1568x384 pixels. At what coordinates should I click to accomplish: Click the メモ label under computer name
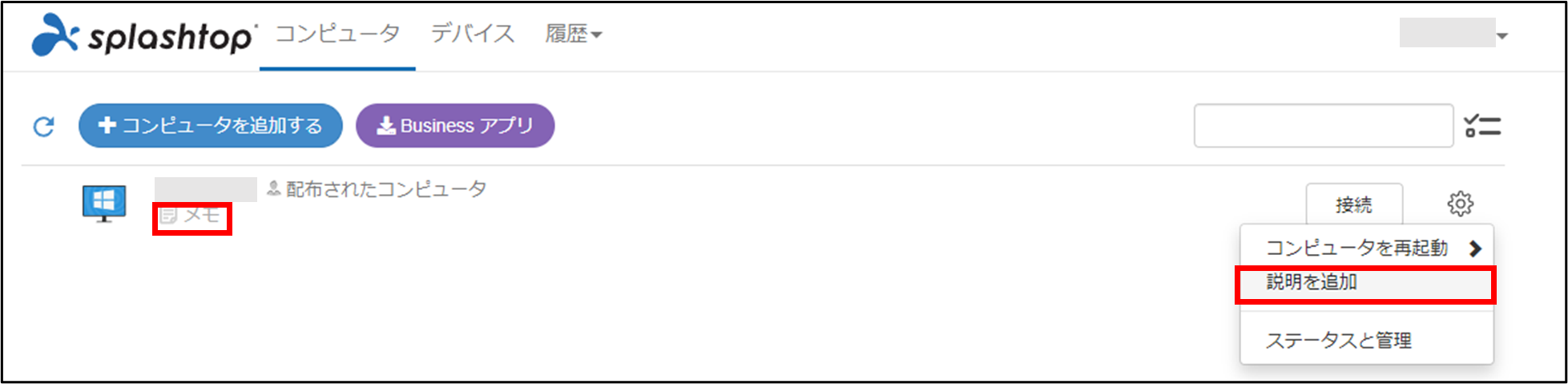pos(202,215)
